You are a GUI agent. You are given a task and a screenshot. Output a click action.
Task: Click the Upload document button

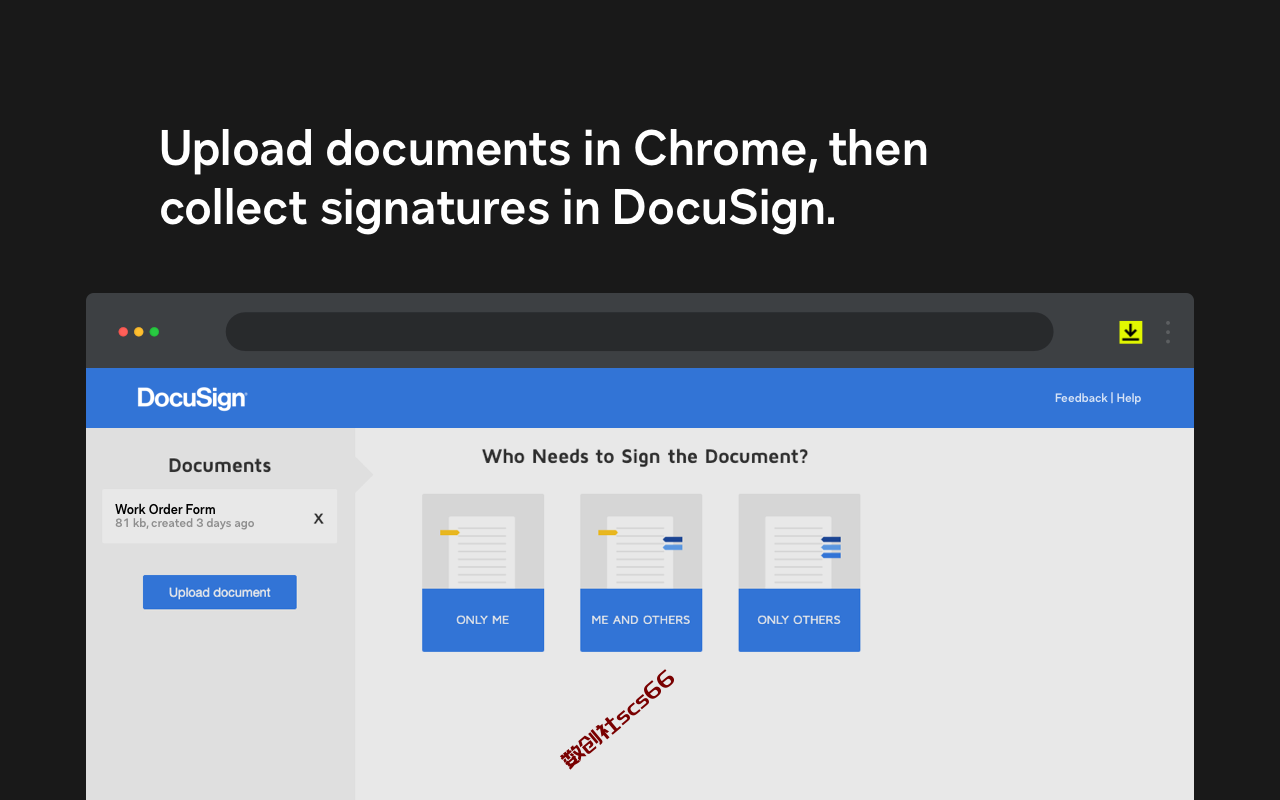click(x=220, y=592)
